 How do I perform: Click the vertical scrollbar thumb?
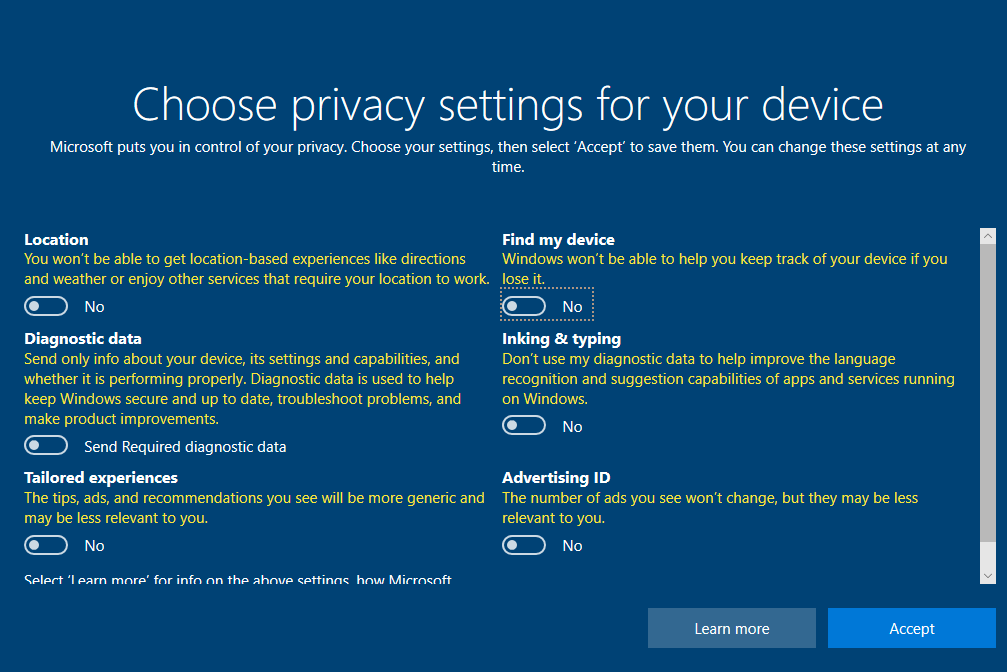coord(988,390)
